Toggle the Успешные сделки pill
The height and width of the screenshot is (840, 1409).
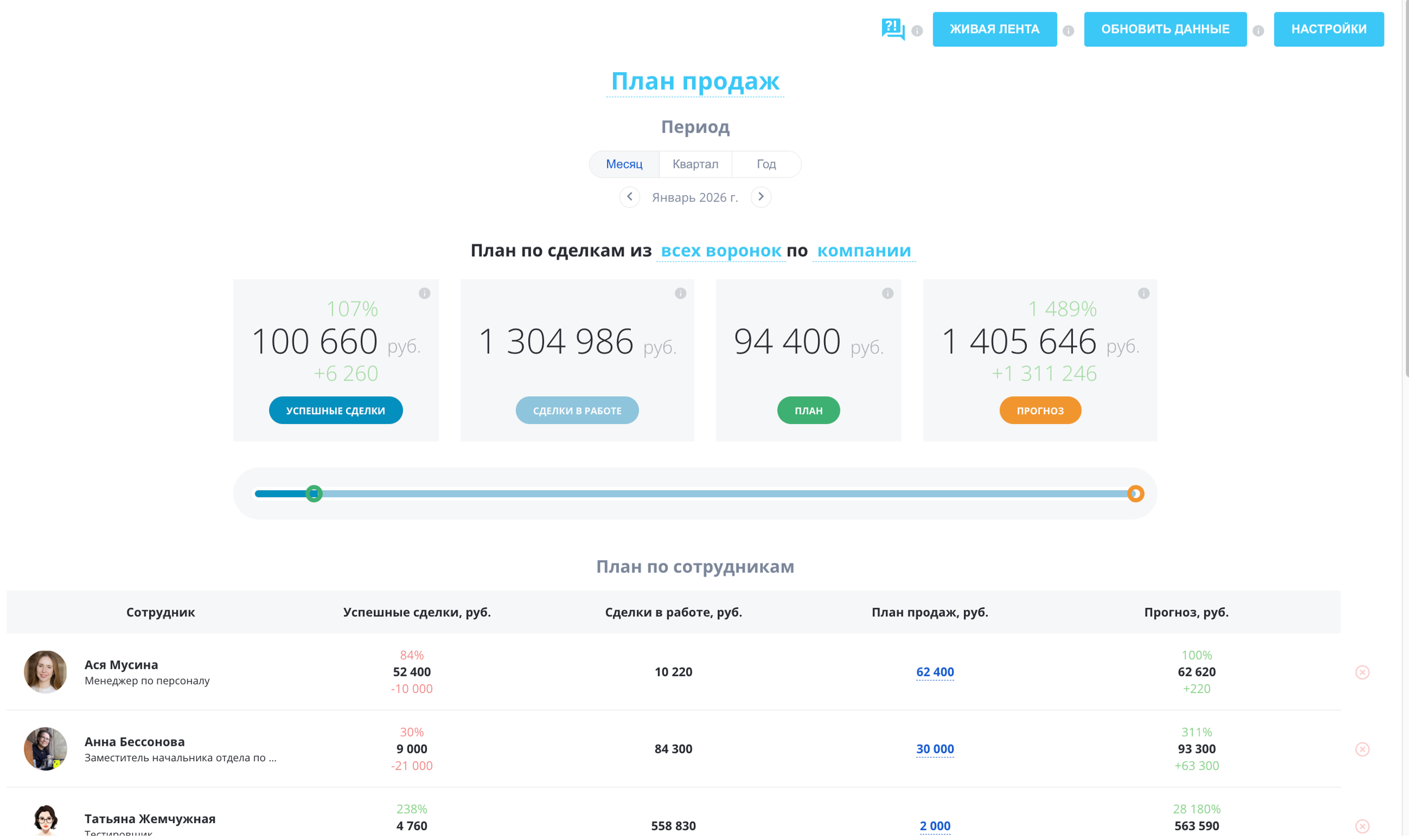(x=335, y=410)
